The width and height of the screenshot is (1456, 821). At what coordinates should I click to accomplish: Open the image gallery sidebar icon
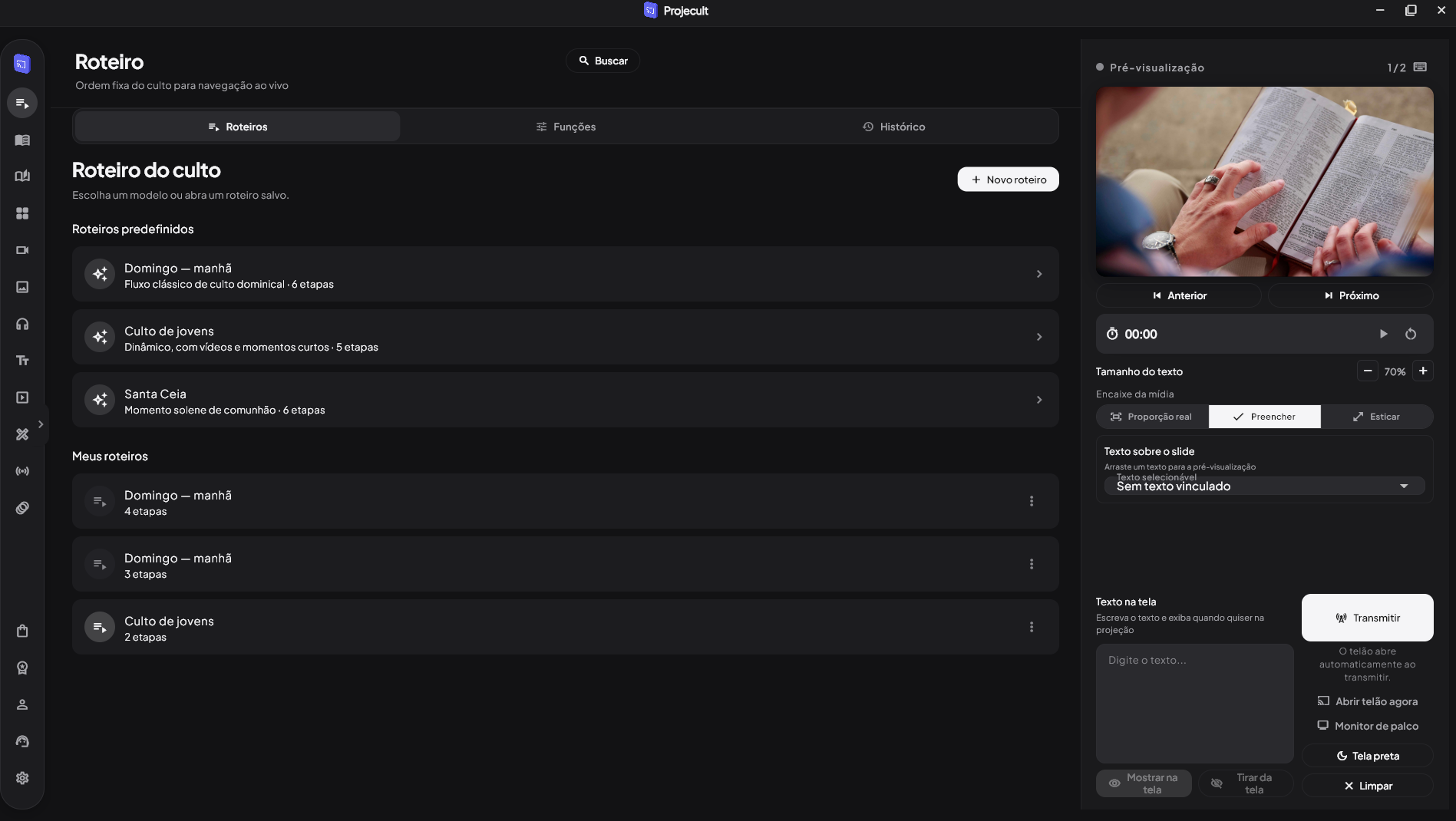[22, 287]
